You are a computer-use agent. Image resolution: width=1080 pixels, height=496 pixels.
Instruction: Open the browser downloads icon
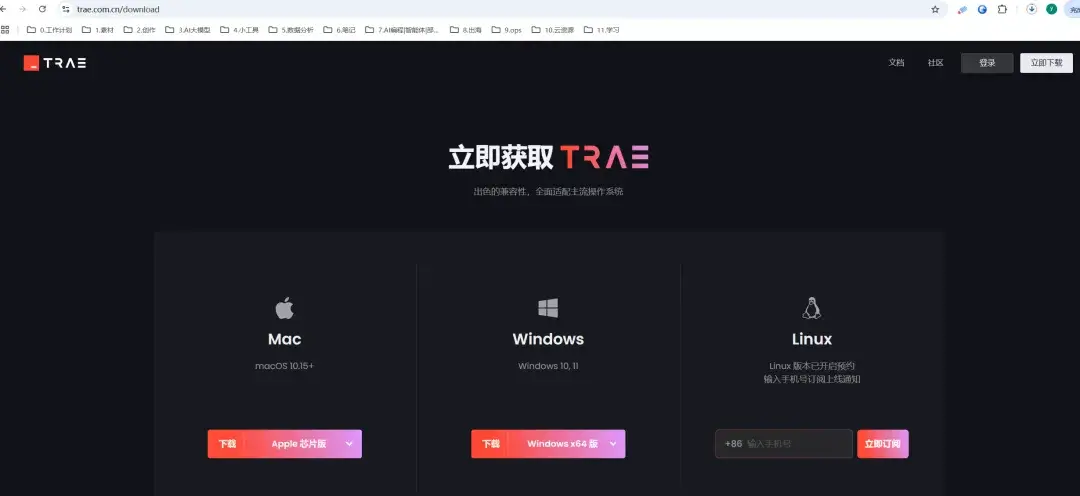click(x=1031, y=9)
